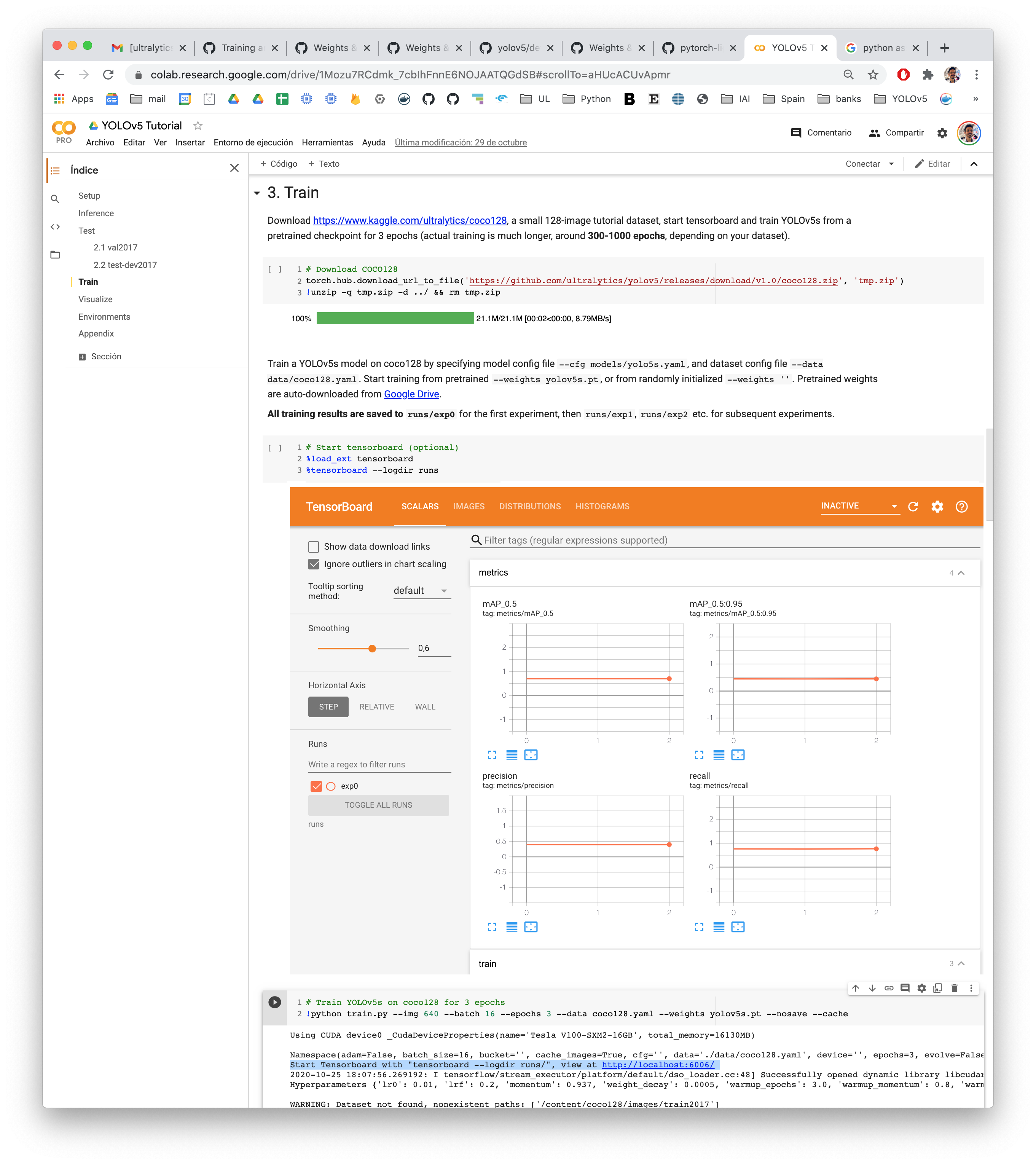Select the exp0 run radio button
The height and width of the screenshot is (1164, 1036).
(331, 786)
